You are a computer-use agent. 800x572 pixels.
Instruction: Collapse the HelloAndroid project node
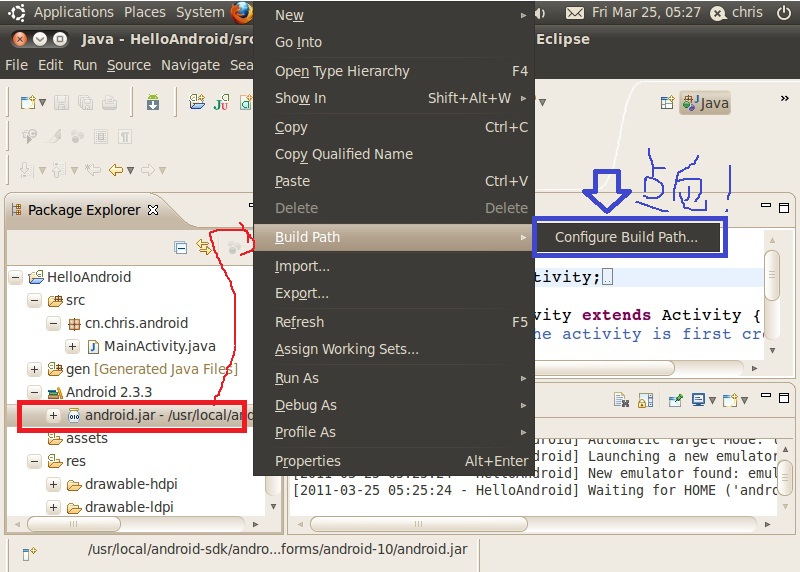click(16, 278)
